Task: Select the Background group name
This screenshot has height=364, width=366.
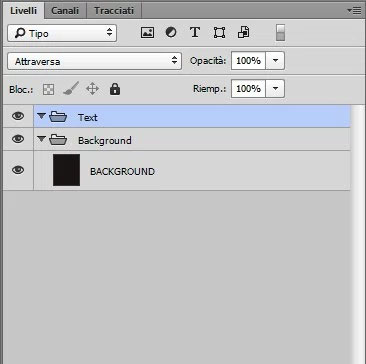Action: pyautogui.click(x=105, y=140)
